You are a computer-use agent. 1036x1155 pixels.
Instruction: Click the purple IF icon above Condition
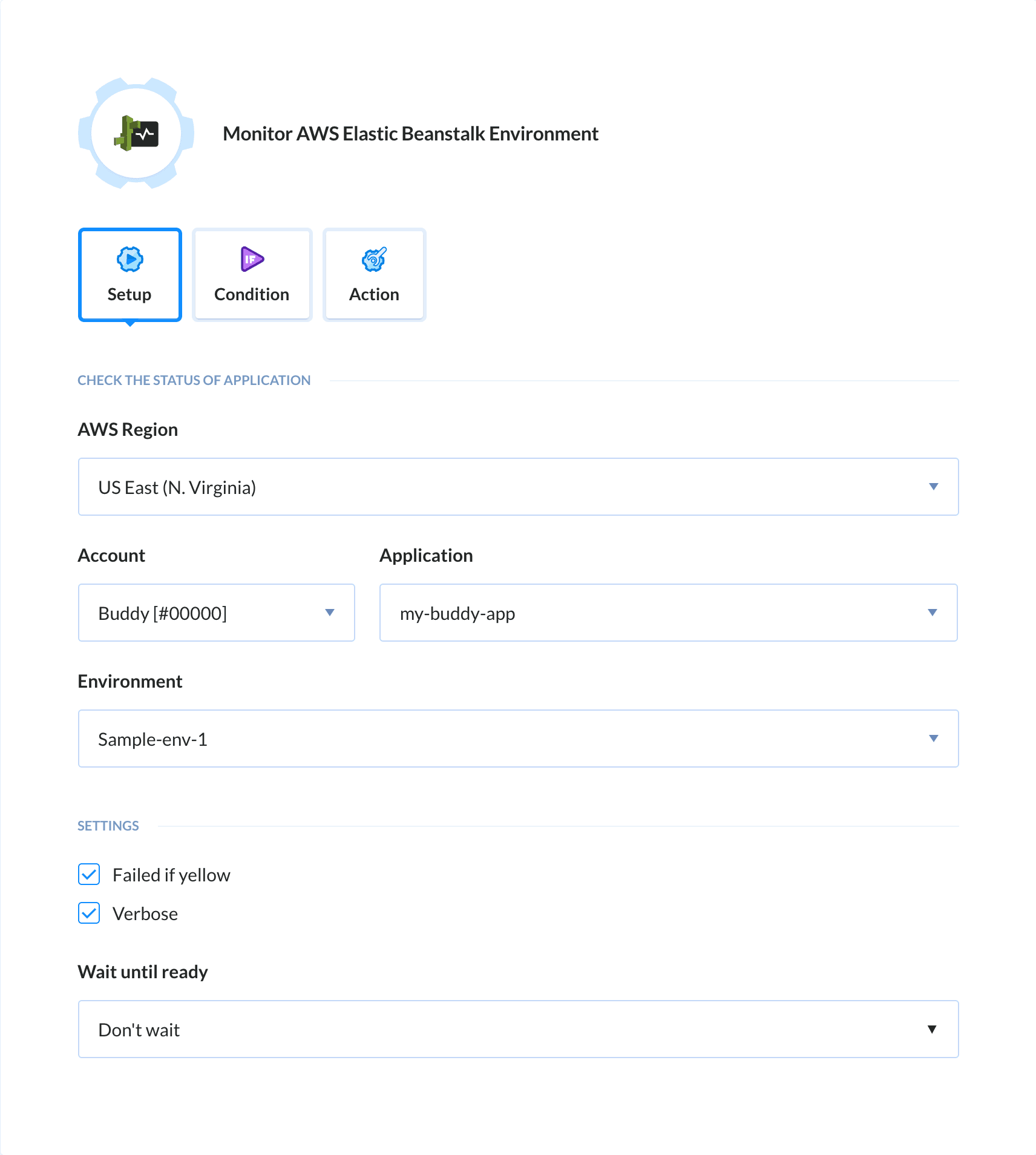coord(251,259)
